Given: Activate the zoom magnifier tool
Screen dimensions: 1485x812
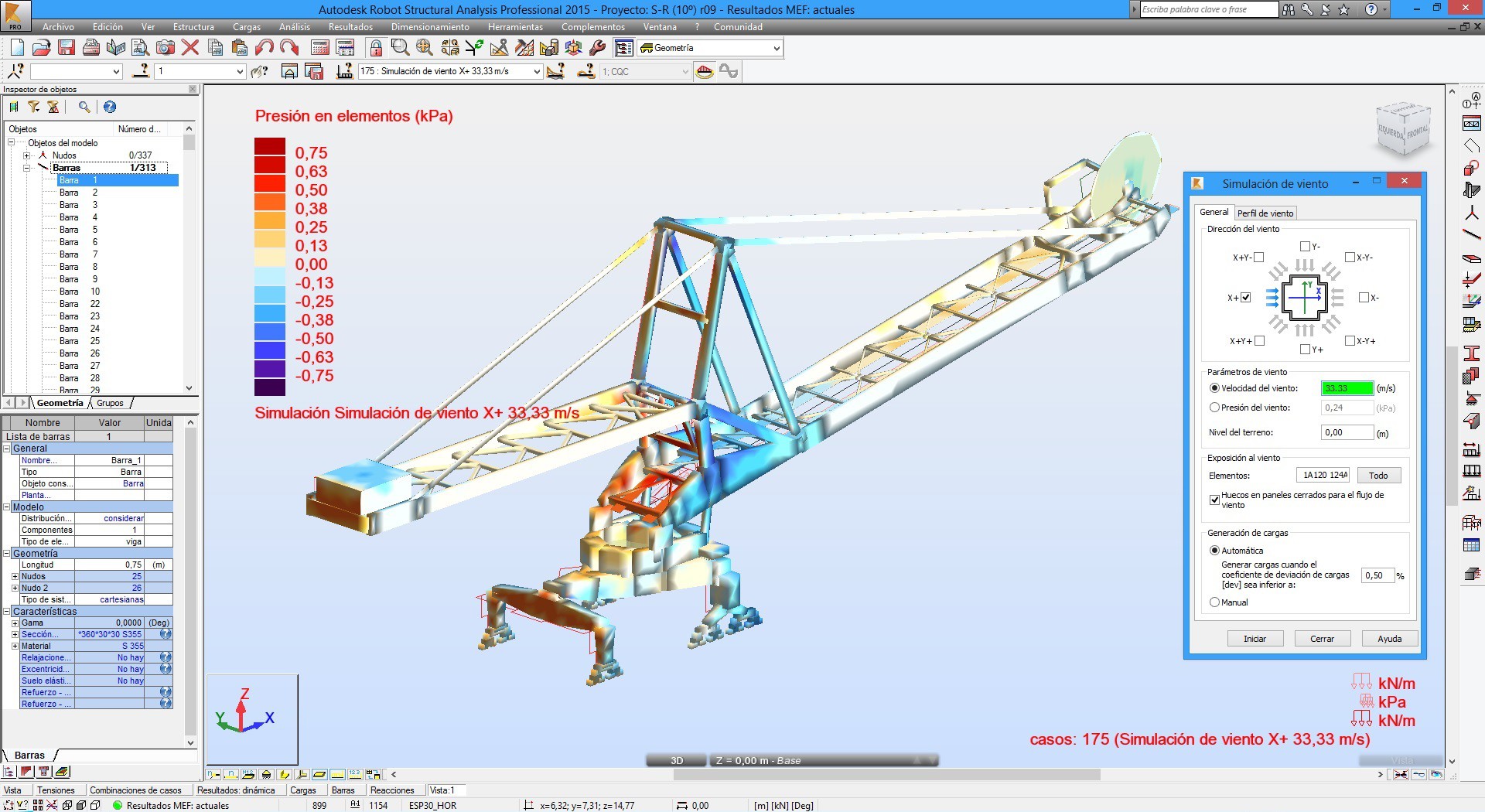Looking at the screenshot, I should pyautogui.click(x=400, y=48).
